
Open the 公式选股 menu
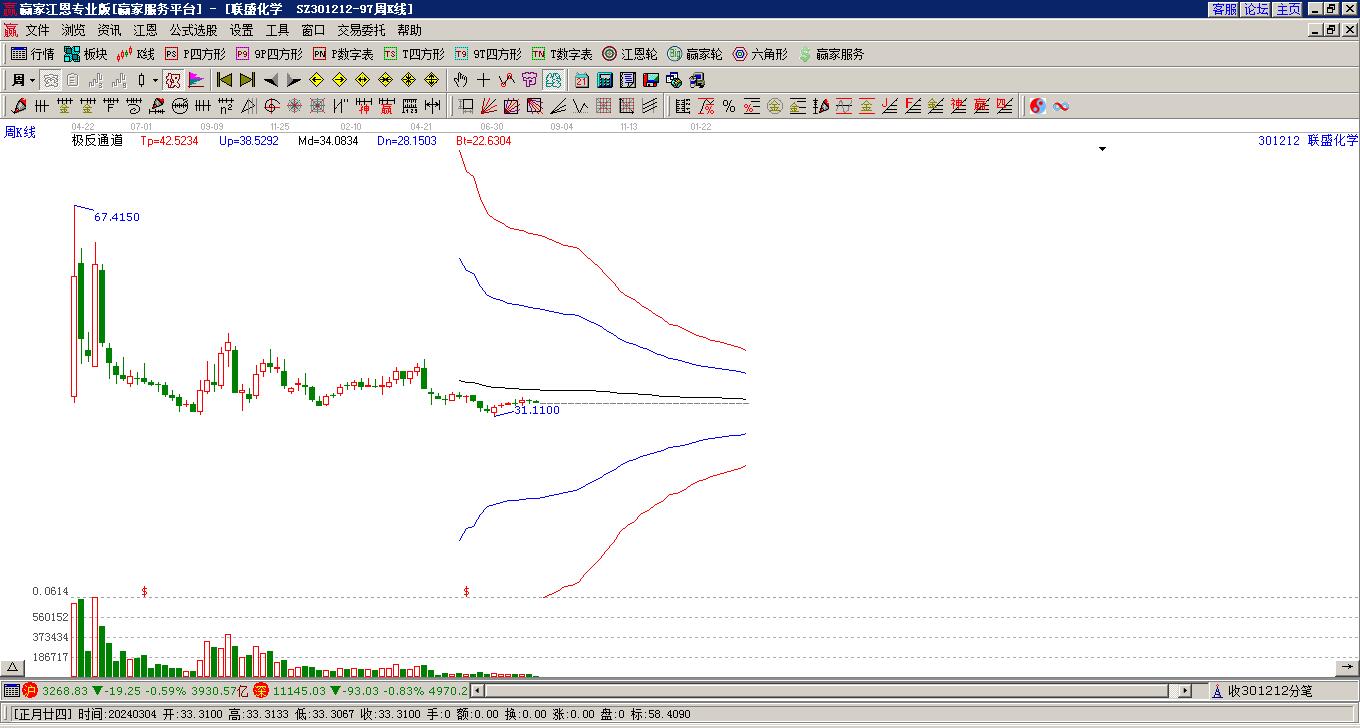click(x=193, y=31)
